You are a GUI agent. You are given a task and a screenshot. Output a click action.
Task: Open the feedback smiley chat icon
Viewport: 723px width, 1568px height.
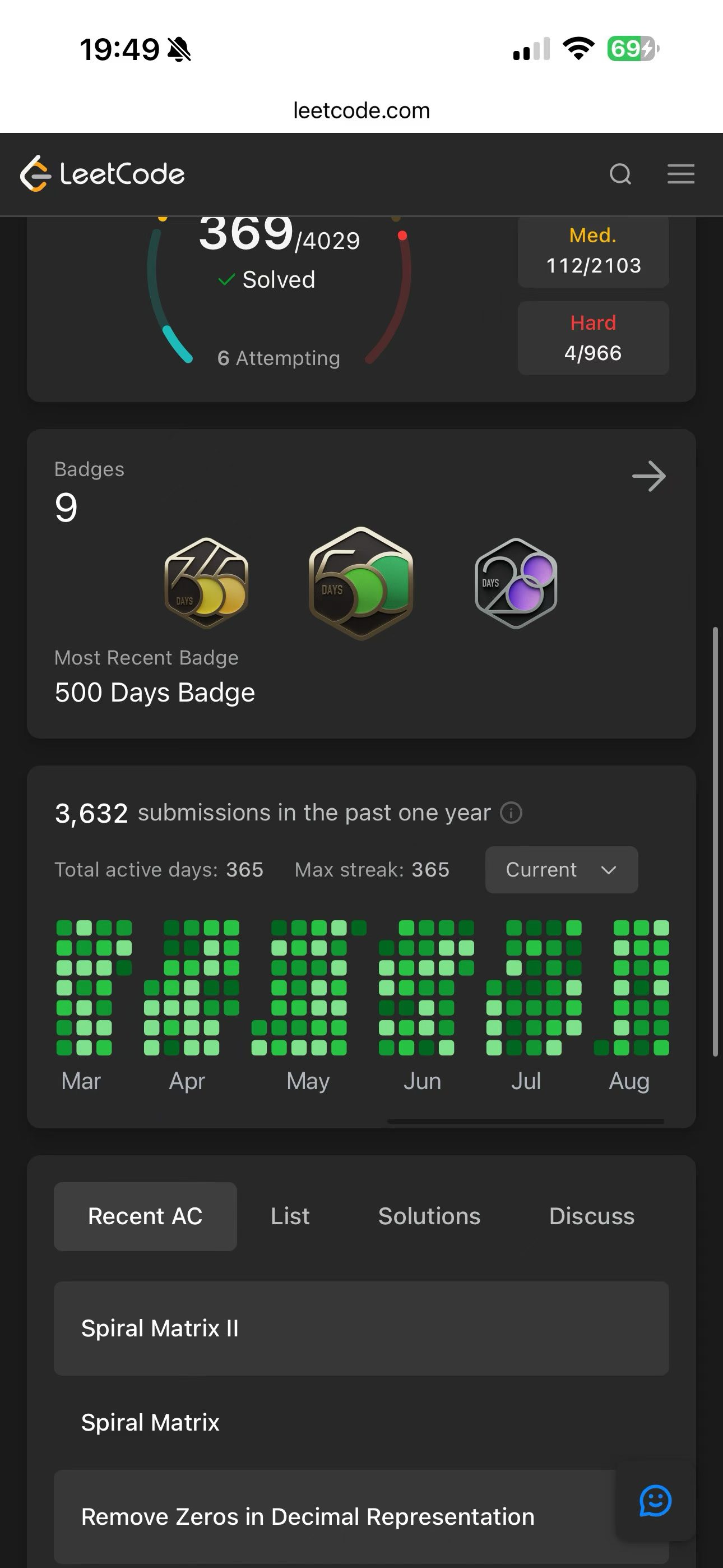[x=655, y=1501]
